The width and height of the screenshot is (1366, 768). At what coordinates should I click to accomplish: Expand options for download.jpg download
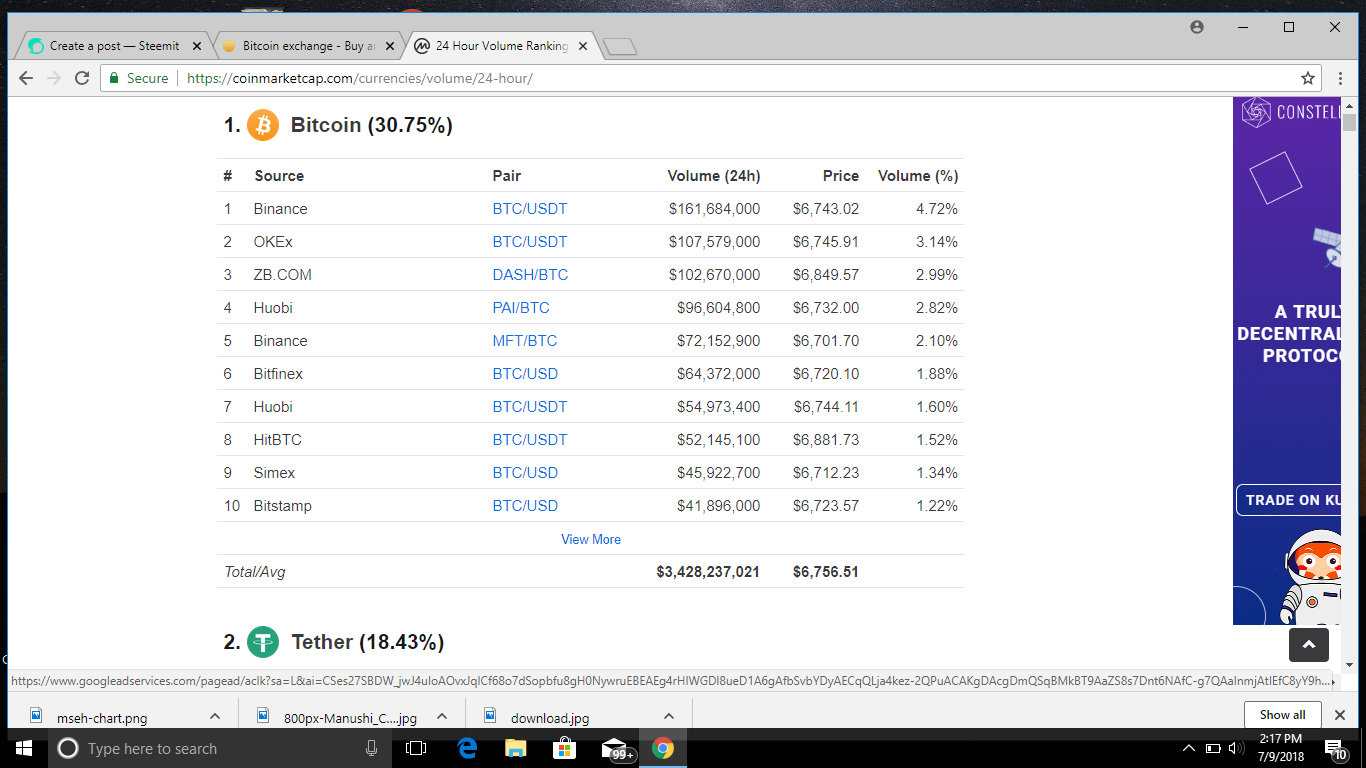click(x=669, y=716)
